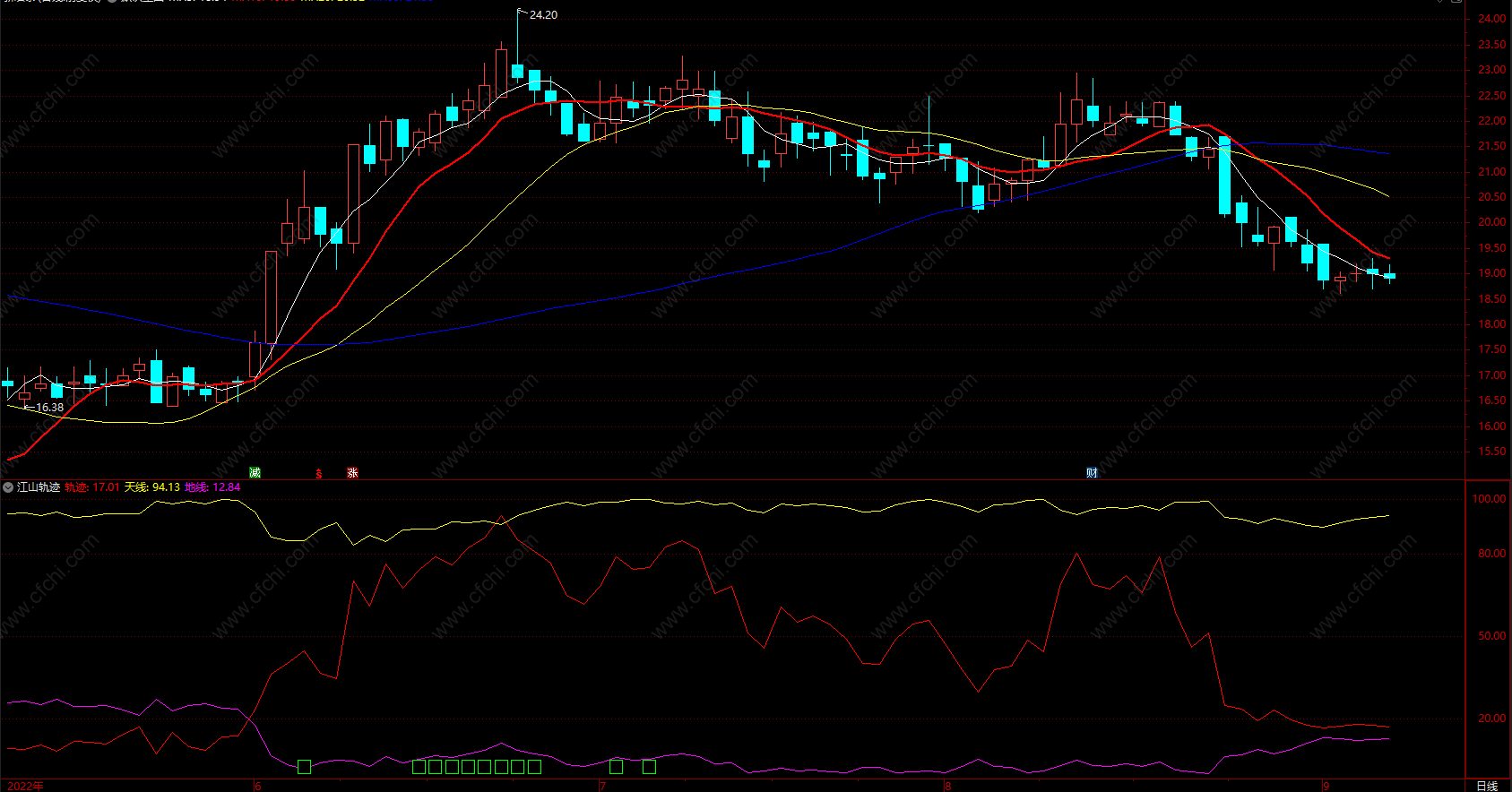
Task: Click month 6 on the time axis
Action: pyautogui.click(x=257, y=786)
